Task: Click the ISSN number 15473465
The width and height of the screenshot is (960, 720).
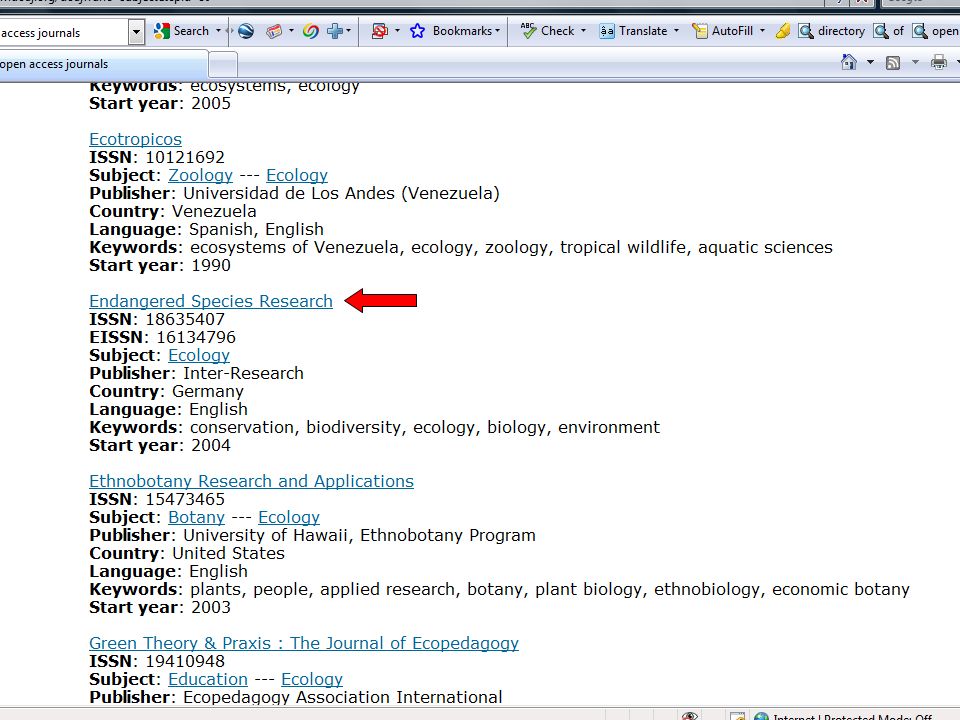Action: tap(185, 500)
